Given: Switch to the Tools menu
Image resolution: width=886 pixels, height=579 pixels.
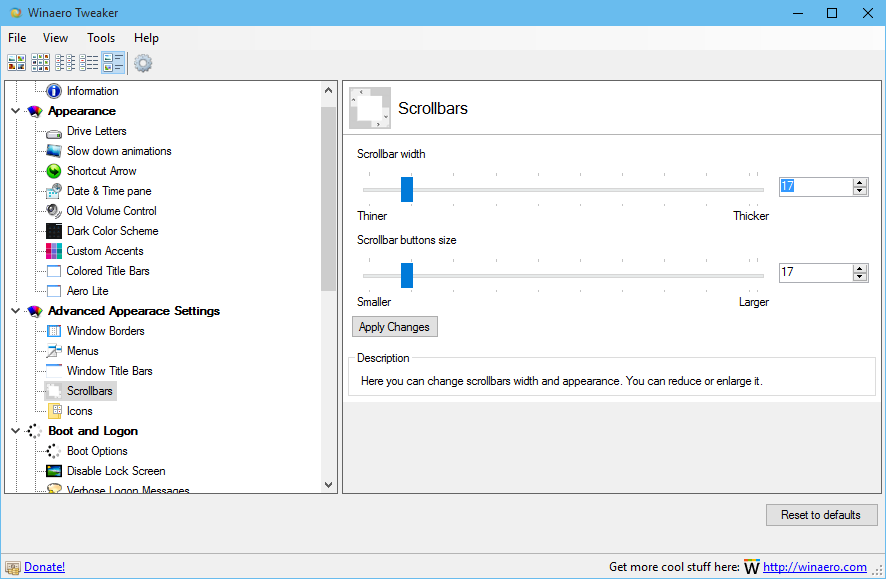Looking at the screenshot, I should point(100,38).
